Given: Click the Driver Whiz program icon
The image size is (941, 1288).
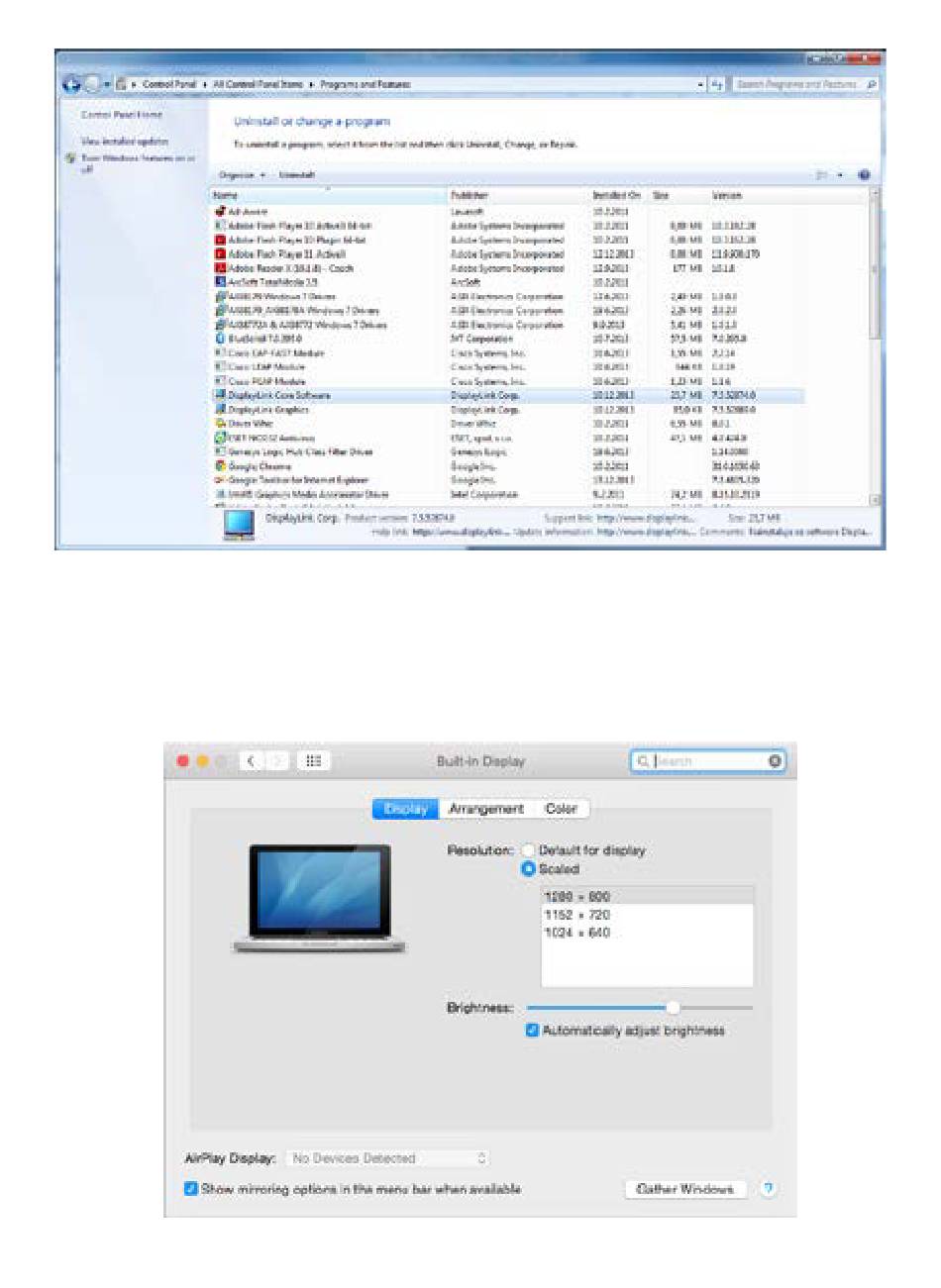Looking at the screenshot, I should coord(221,424).
